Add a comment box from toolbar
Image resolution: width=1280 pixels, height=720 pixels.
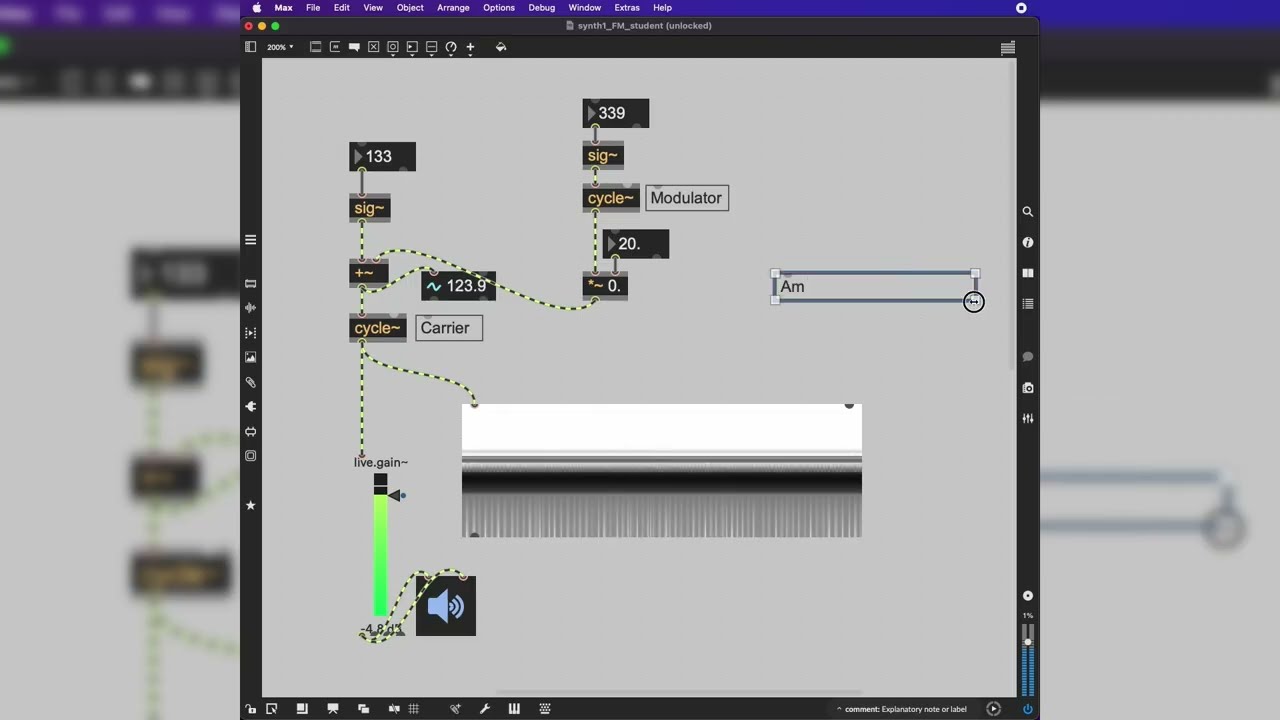click(354, 47)
